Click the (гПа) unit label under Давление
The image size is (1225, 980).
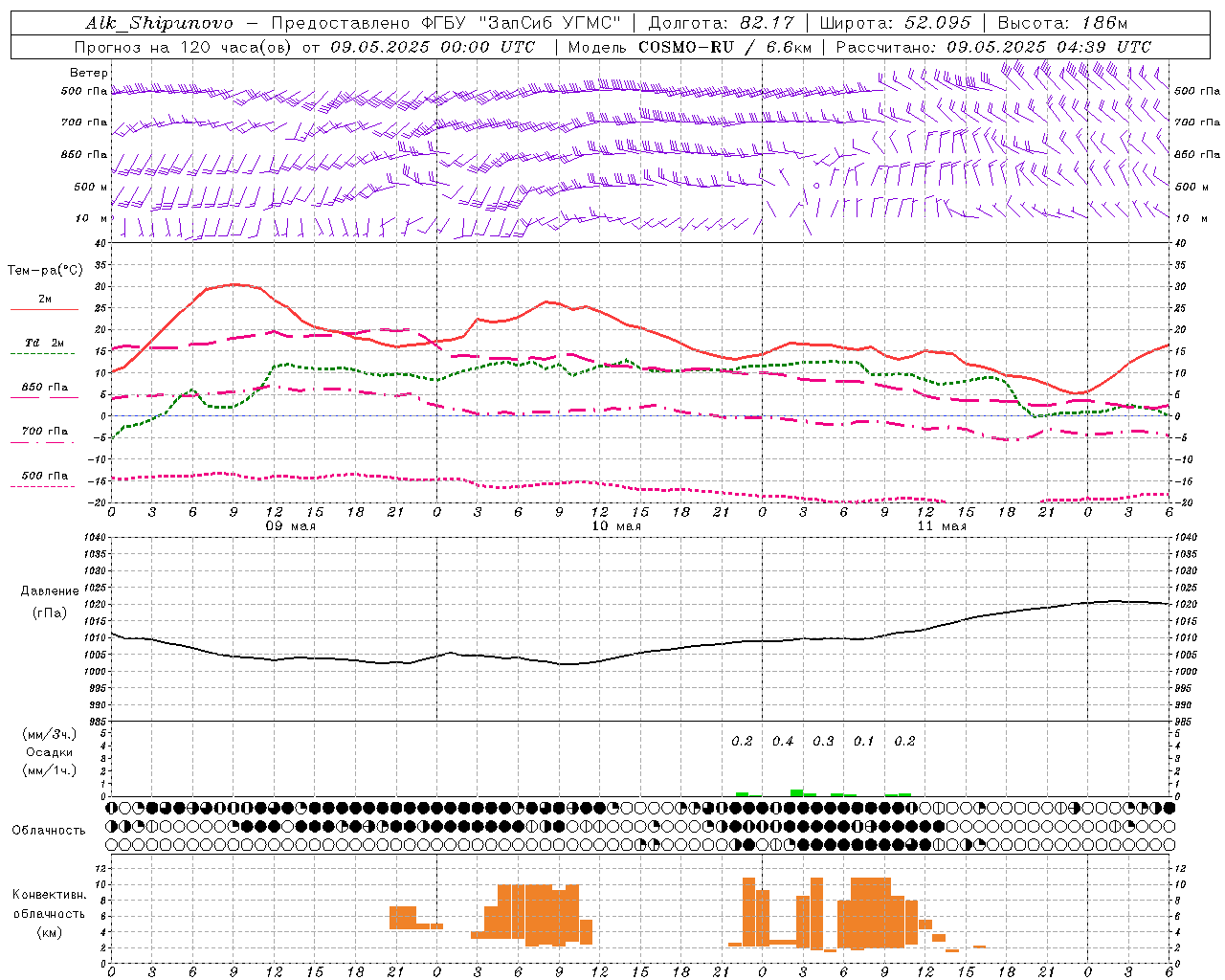pyautogui.click(x=50, y=613)
